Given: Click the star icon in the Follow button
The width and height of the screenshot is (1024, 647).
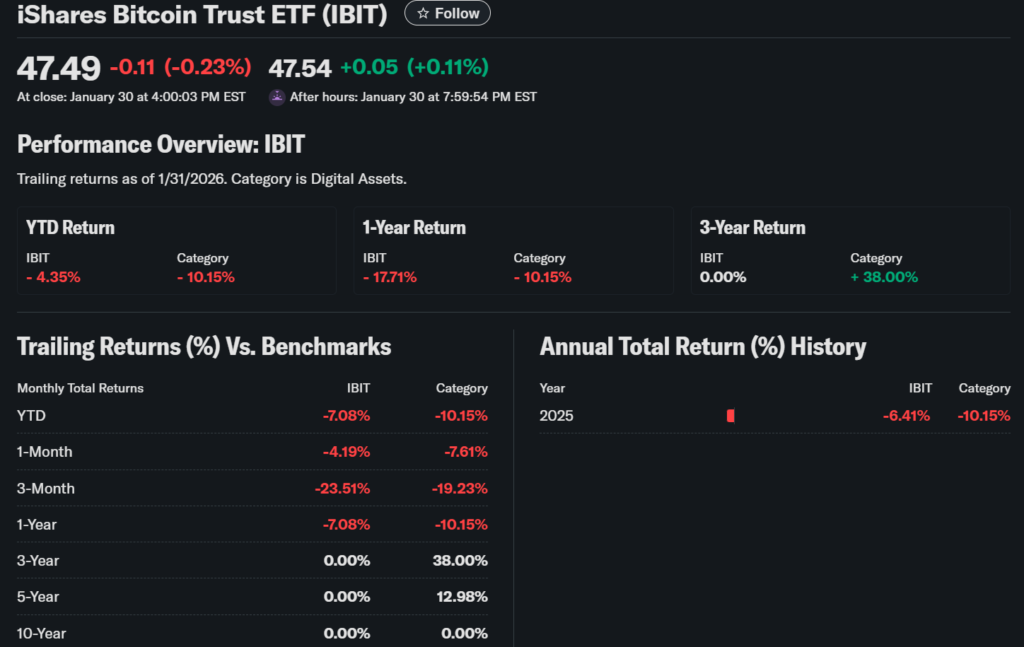Looking at the screenshot, I should click(x=423, y=13).
